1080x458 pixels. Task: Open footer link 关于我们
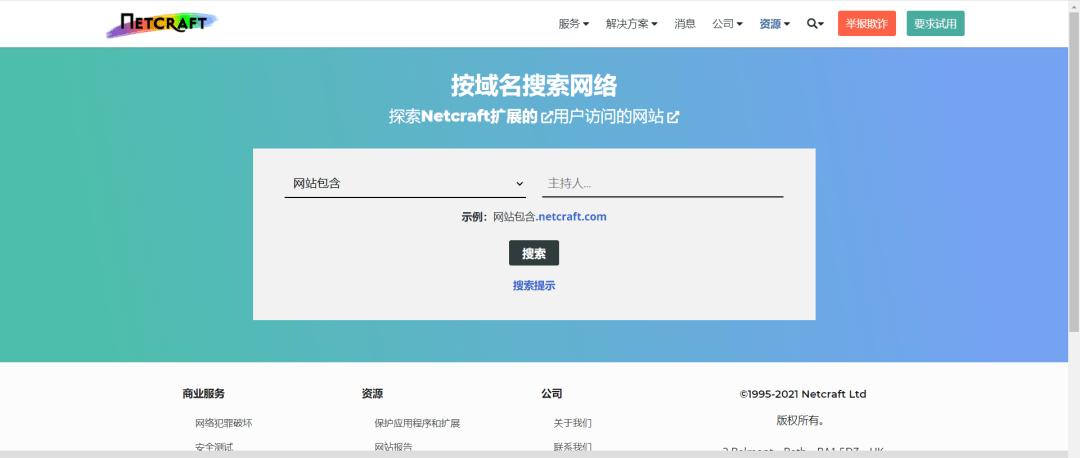click(x=572, y=423)
